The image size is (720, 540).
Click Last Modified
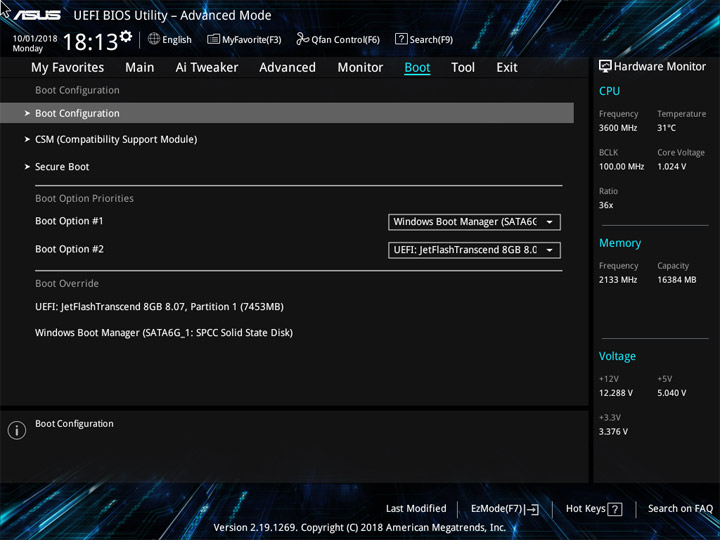tap(416, 508)
